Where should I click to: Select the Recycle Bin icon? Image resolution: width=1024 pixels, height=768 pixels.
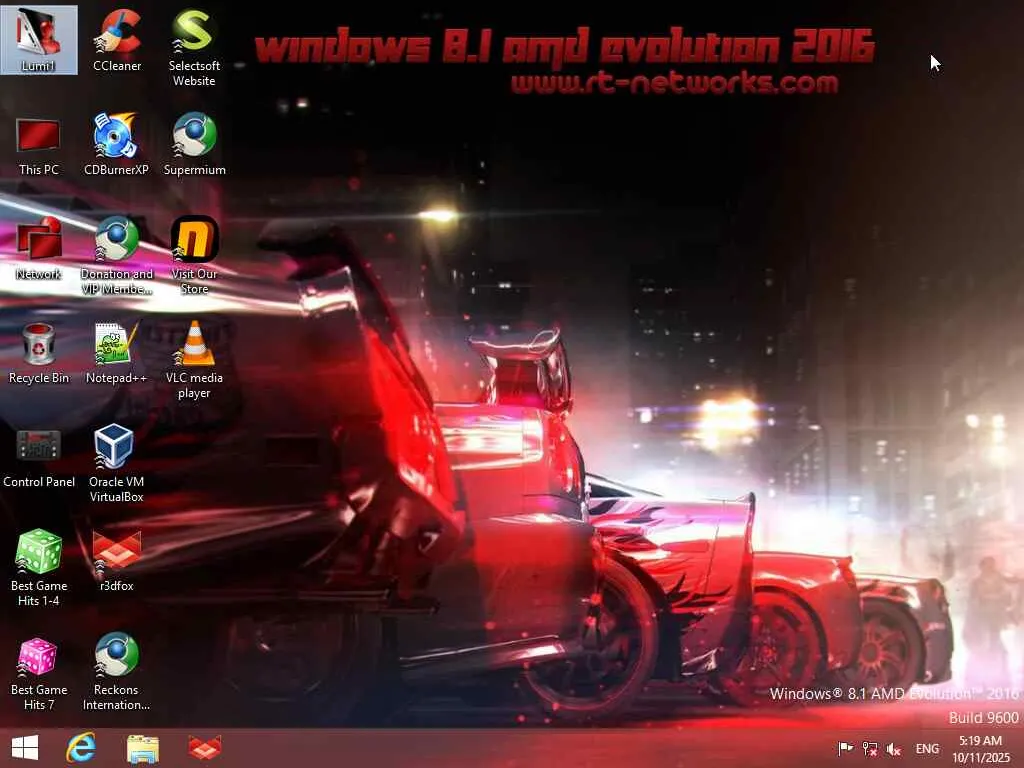pos(39,353)
